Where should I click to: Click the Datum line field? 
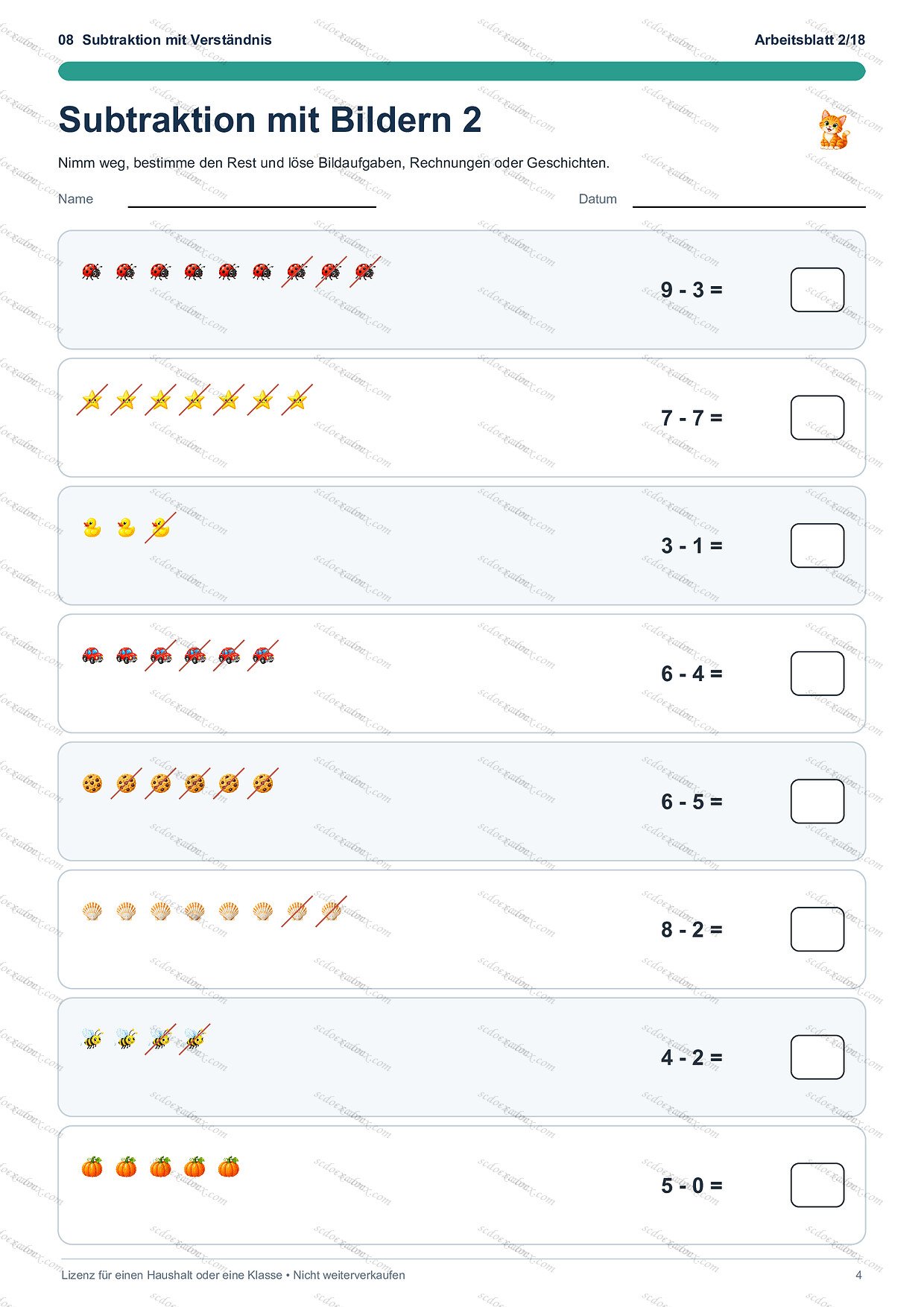749,200
